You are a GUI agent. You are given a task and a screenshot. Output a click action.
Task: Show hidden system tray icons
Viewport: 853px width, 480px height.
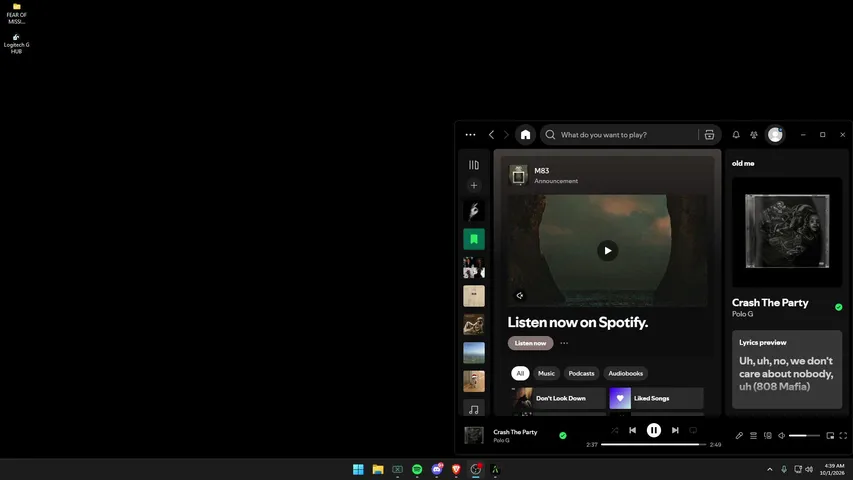point(769,469)
